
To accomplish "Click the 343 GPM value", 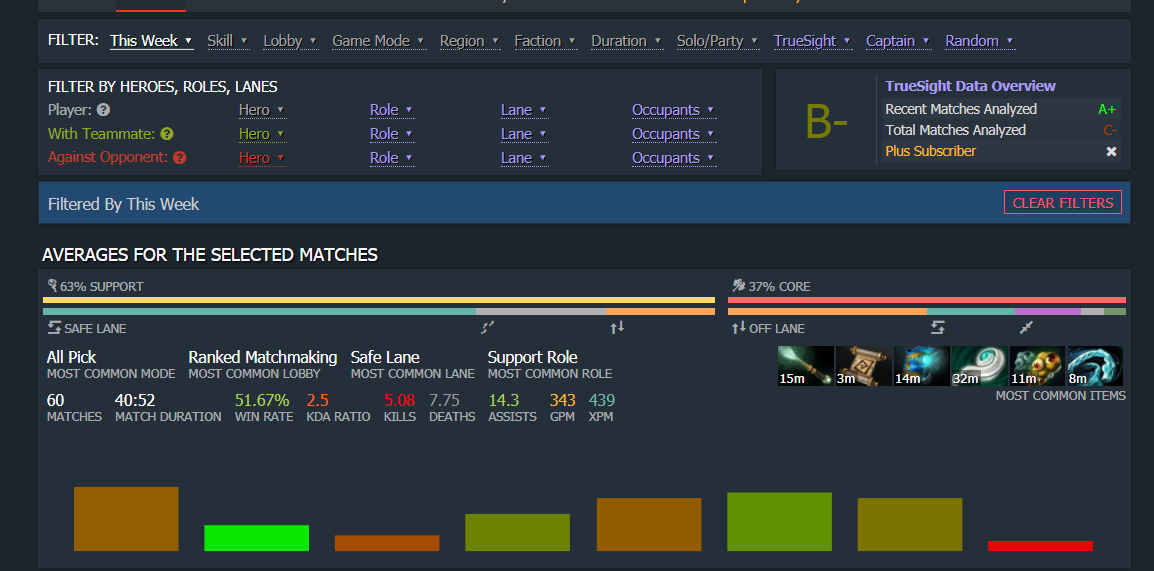I will [x=562, y=400].
